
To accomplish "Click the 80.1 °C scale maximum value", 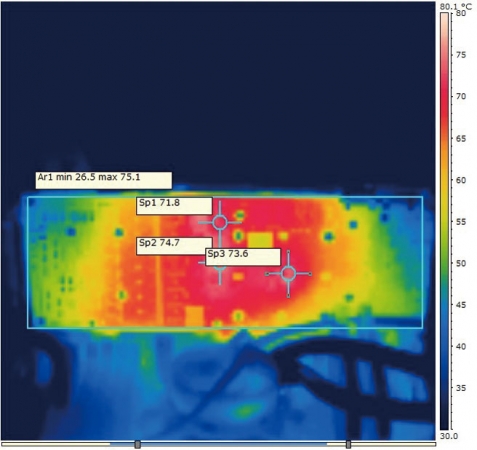I will click(x=456, y=7).
